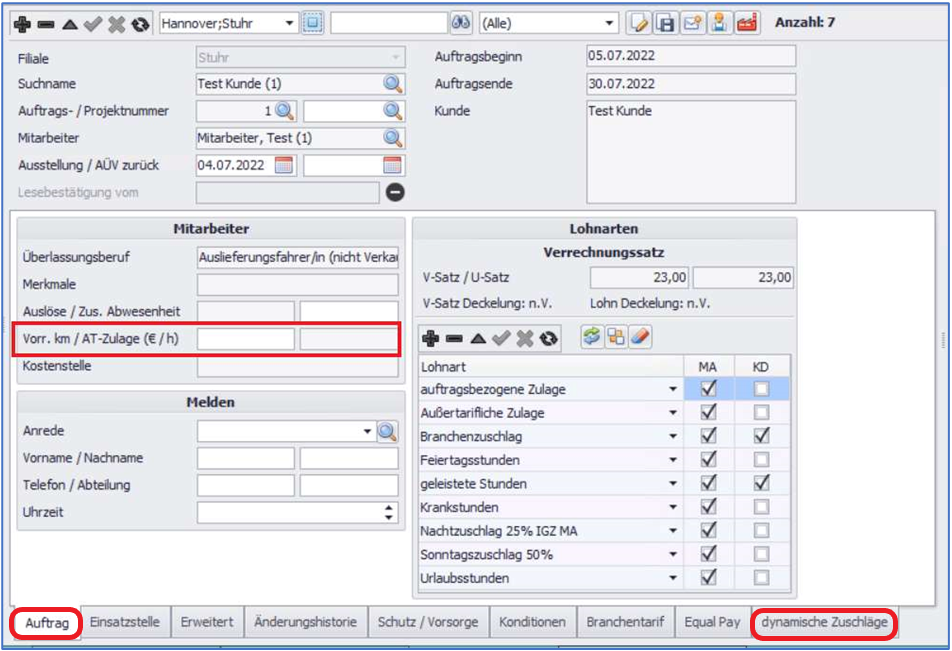
Task: Click the binoculars search icon in top toolbar
Action: coord(460,22)
